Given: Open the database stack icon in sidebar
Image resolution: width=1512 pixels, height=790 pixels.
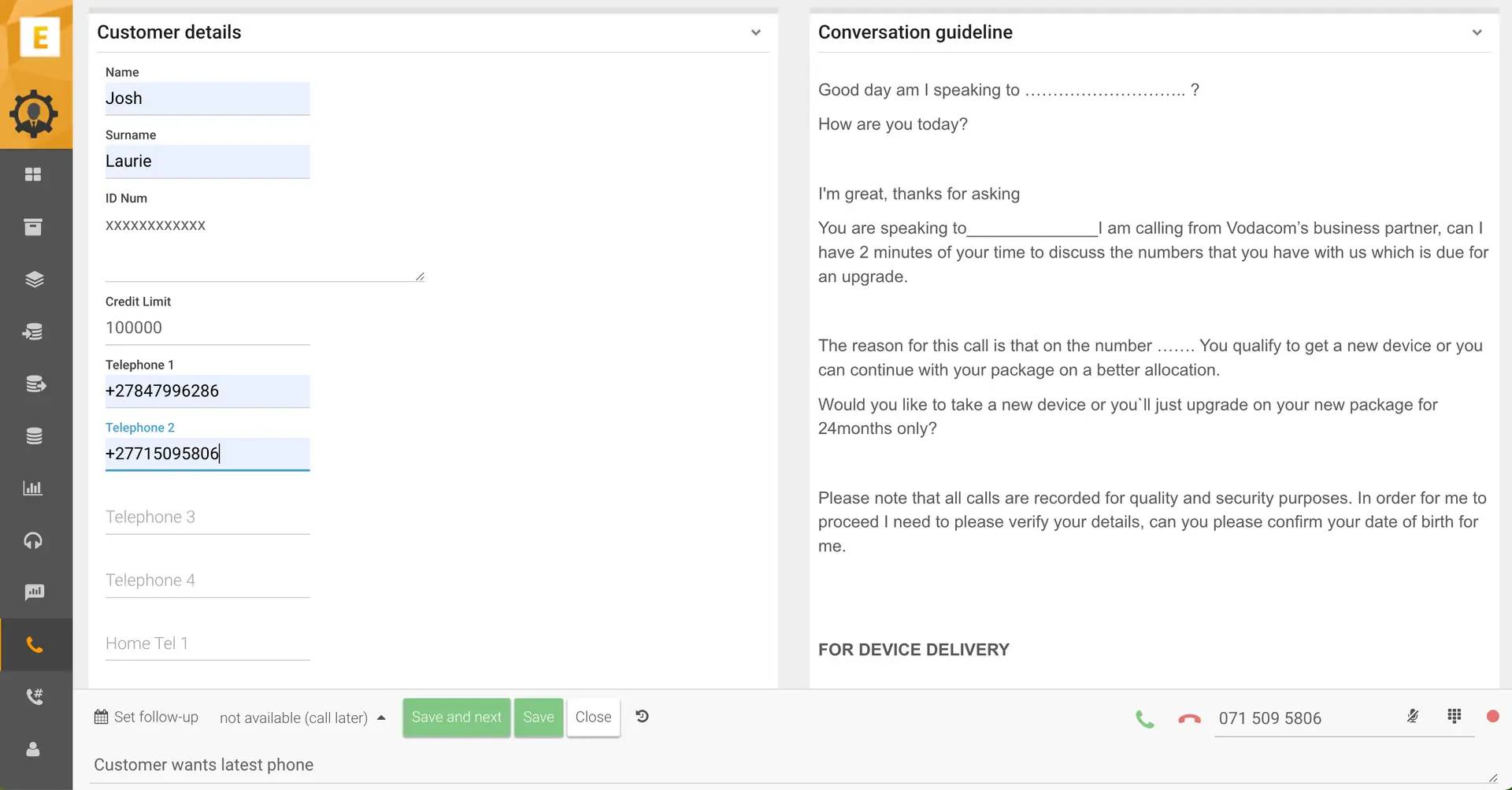Looking at the screenshot, I should [34, 436].
